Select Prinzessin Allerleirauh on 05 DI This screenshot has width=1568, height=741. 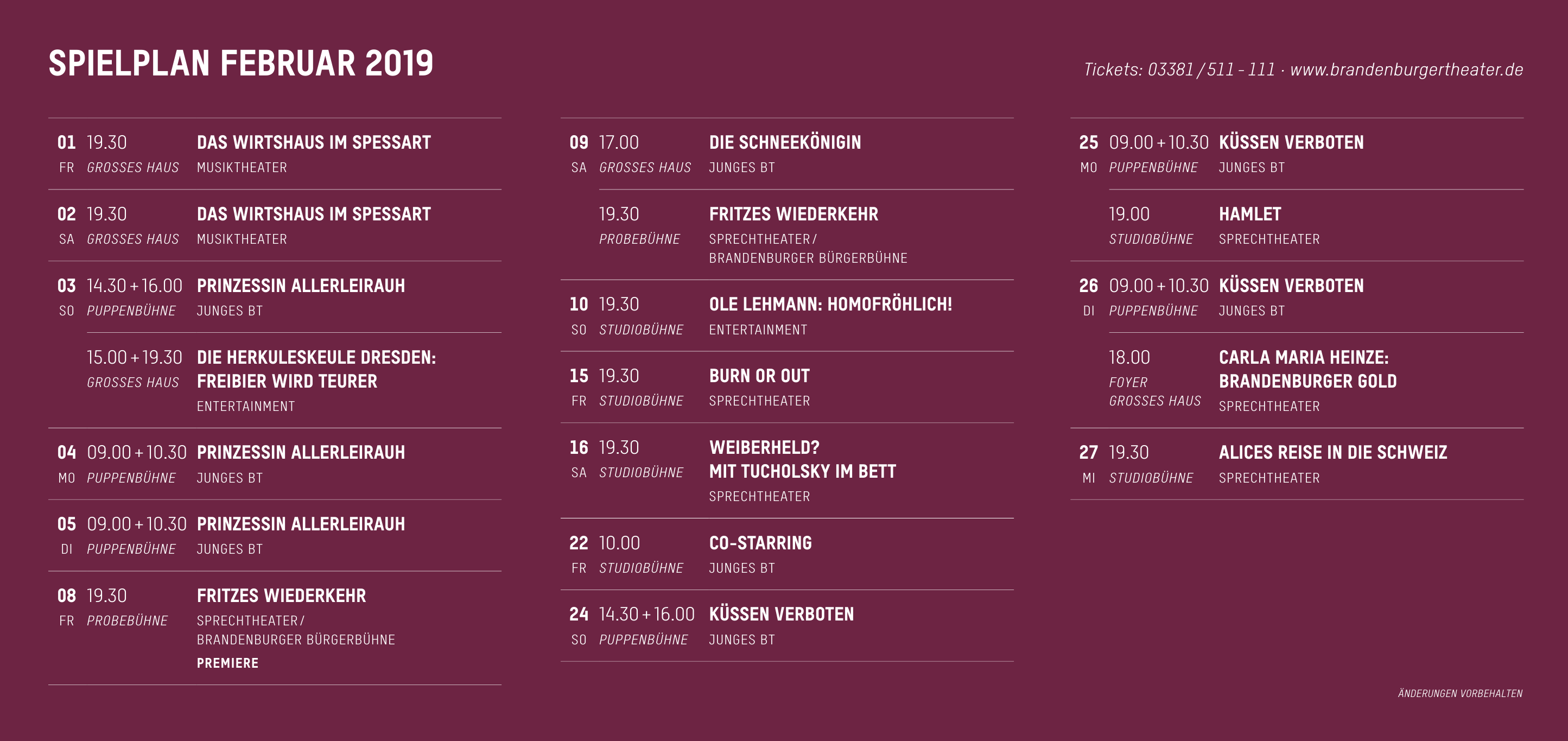[301, 524]
